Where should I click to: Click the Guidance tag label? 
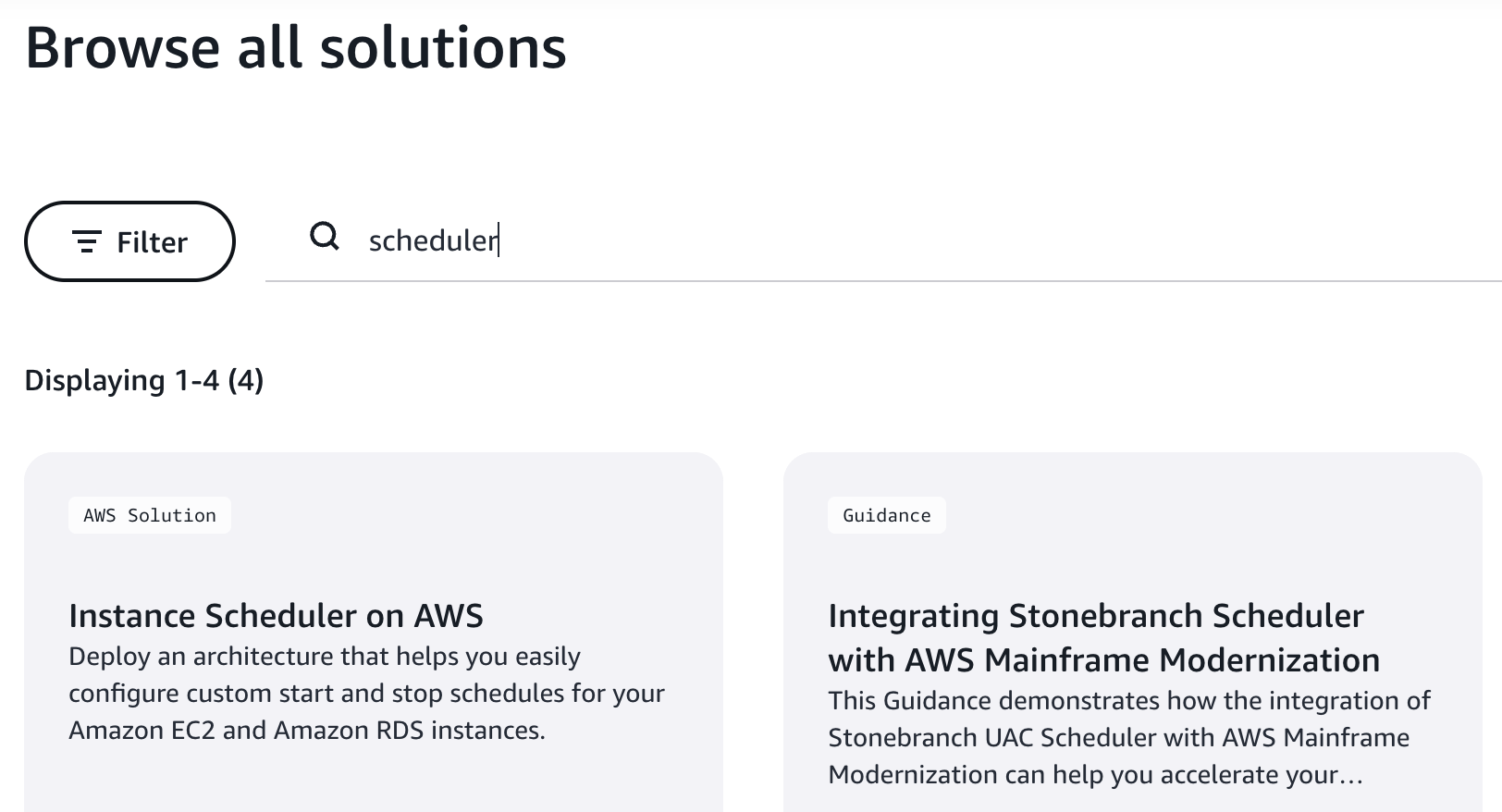[x=886, y=515]
